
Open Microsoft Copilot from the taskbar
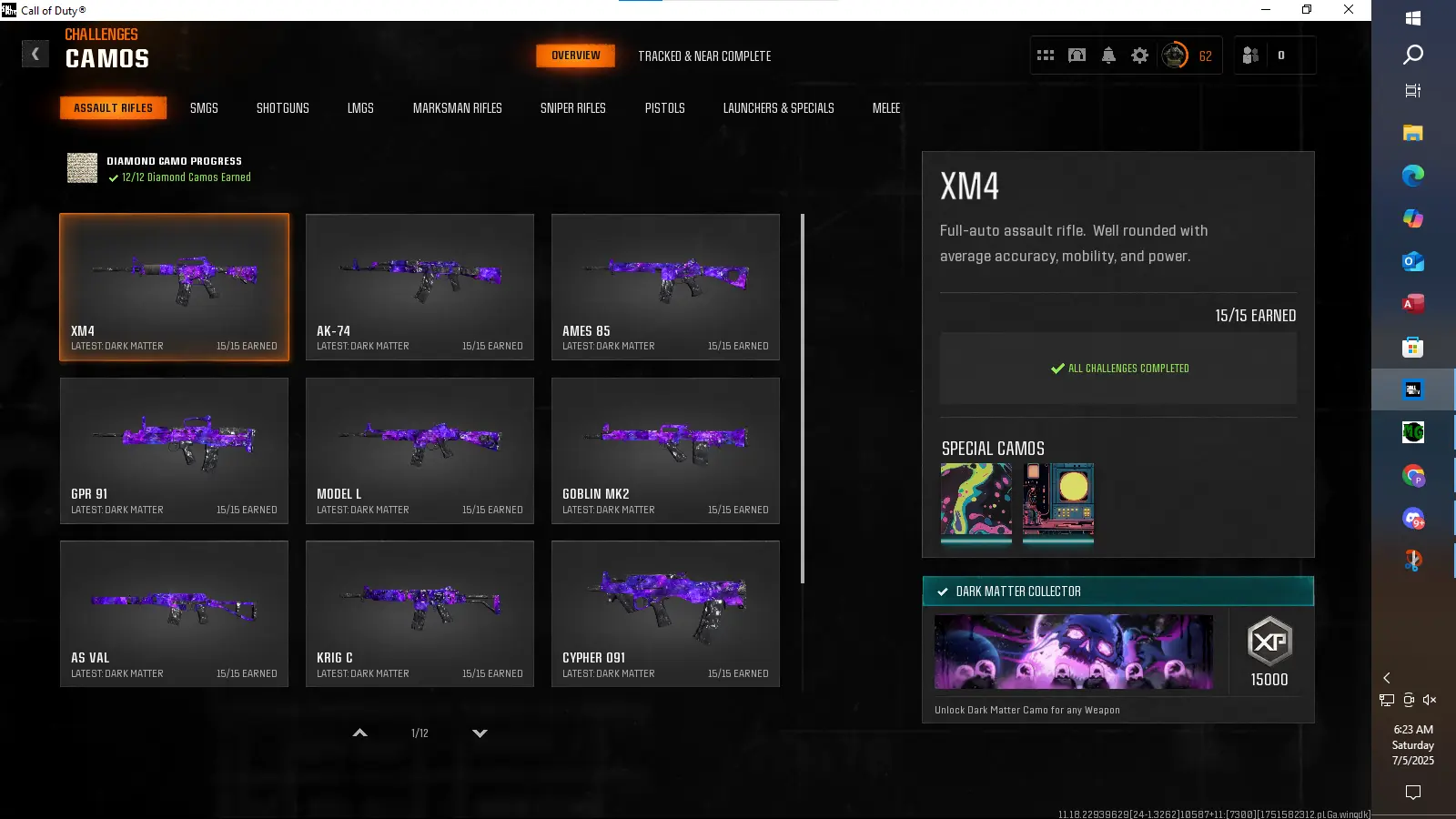coord(1413,218)
